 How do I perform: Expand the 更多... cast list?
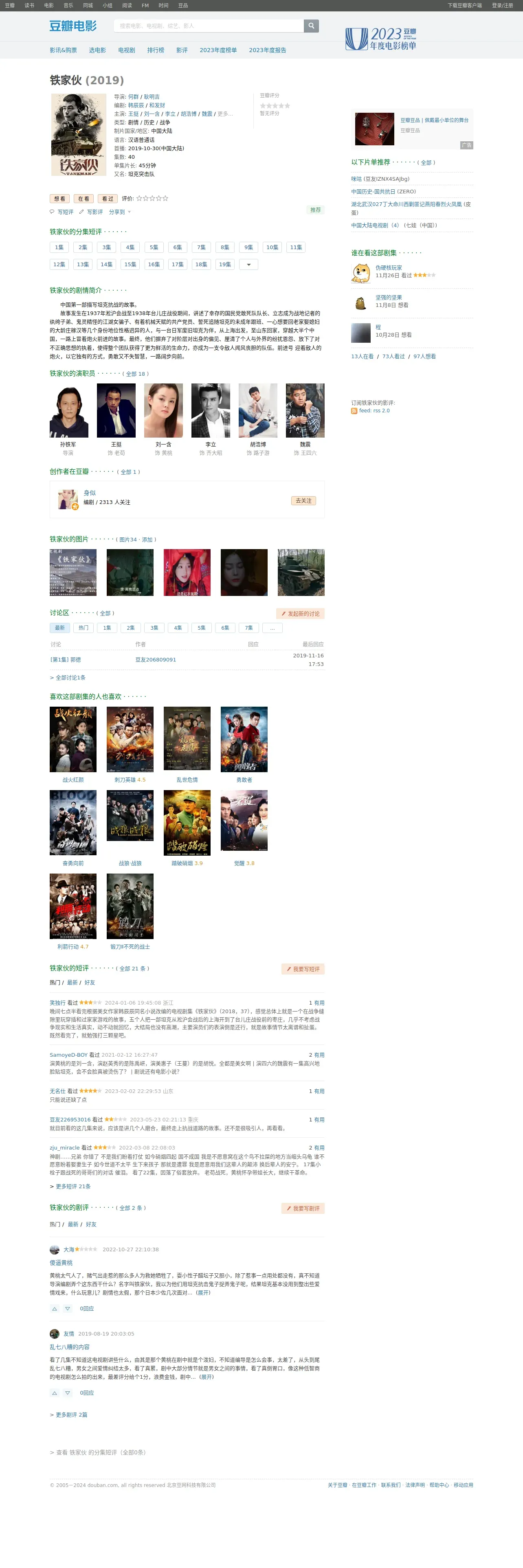click(225, 114)
